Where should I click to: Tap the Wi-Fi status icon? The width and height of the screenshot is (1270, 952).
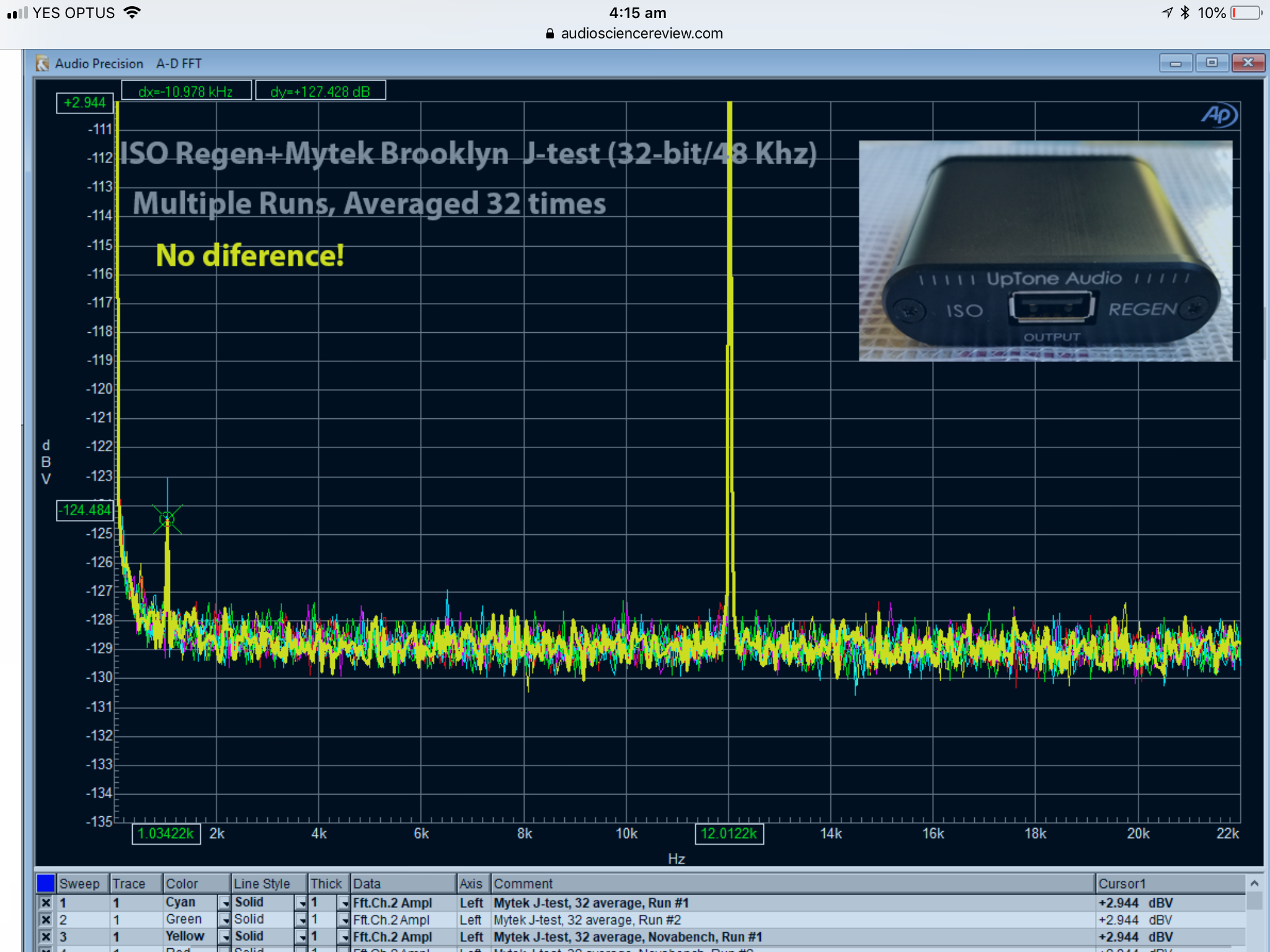132,12
